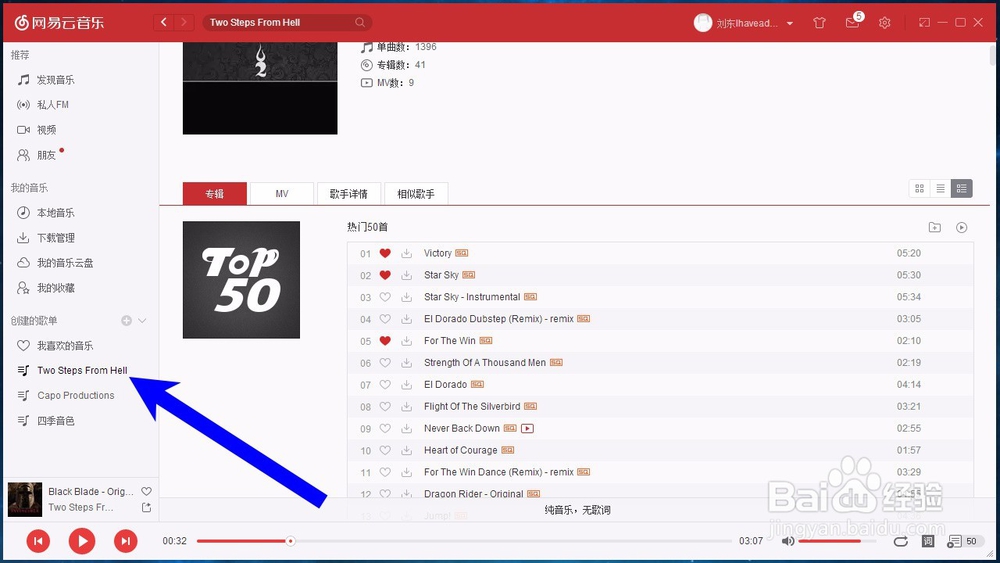This screenshot has width=1000, height=563.
Task: Like Heart of Courage
Action: point(385,450)
